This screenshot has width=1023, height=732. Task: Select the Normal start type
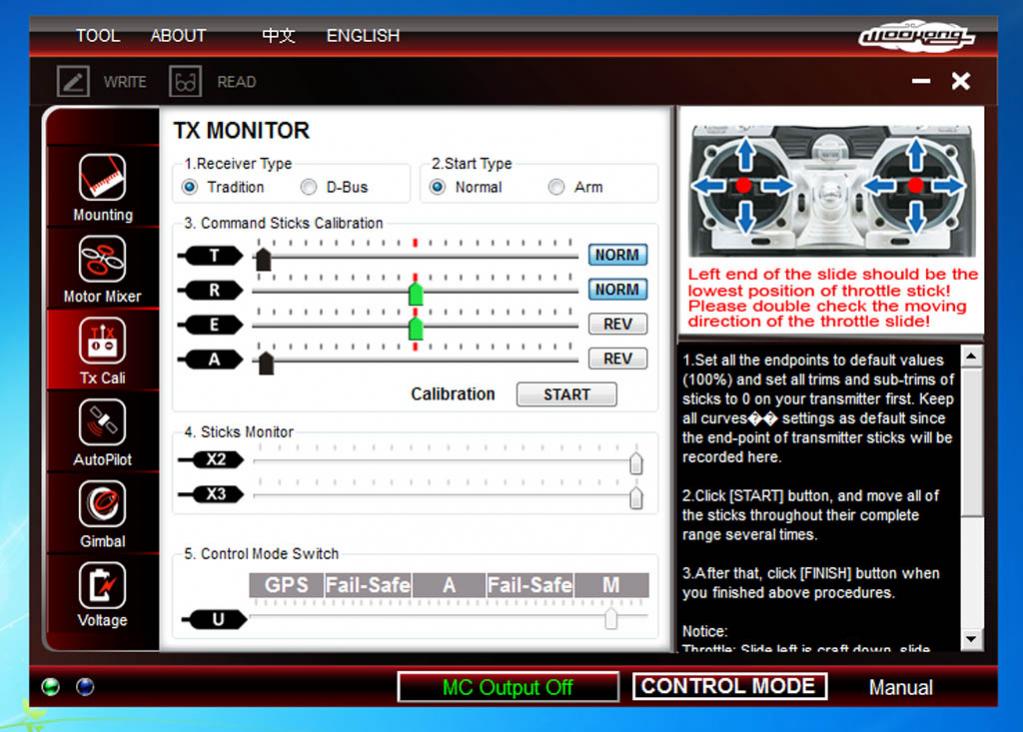pos(438,187)
